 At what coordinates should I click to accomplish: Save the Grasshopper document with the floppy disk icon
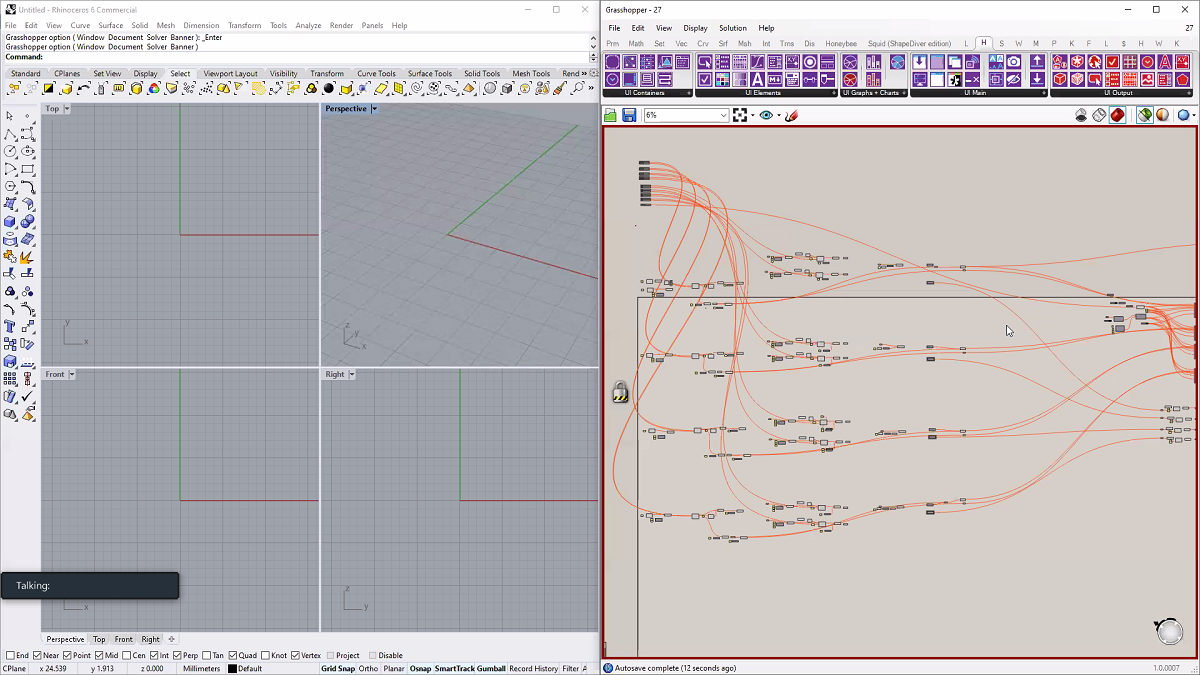[x=629, y=116]
